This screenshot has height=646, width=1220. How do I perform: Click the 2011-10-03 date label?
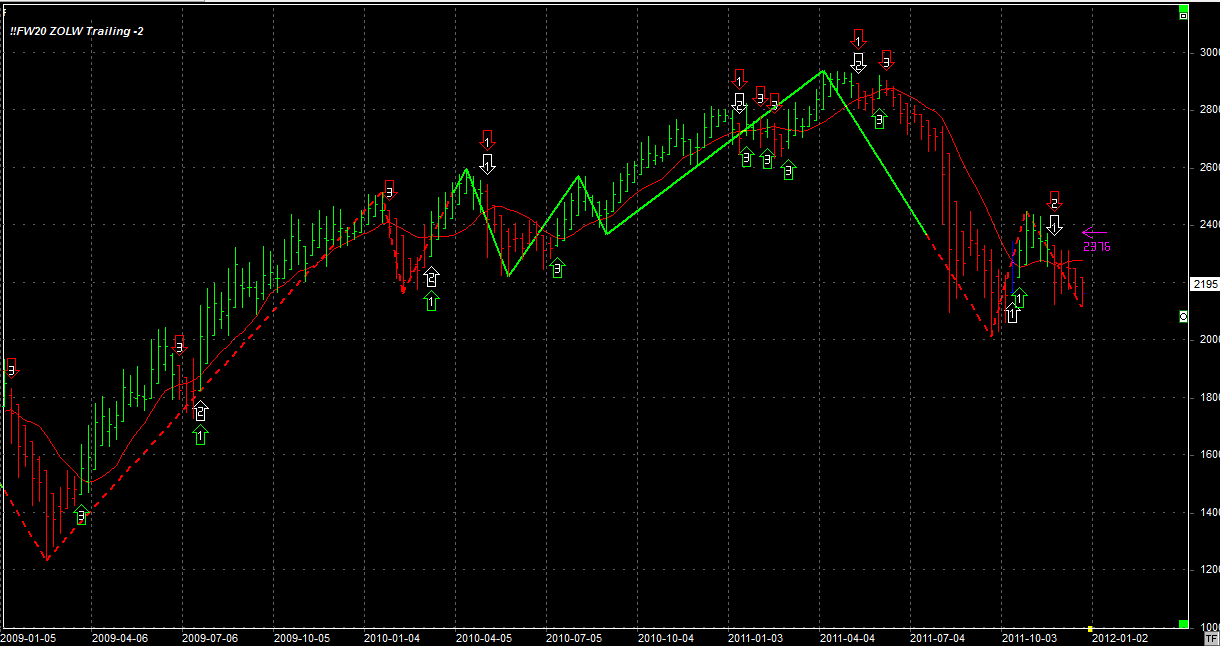(x=1030, y=637)
